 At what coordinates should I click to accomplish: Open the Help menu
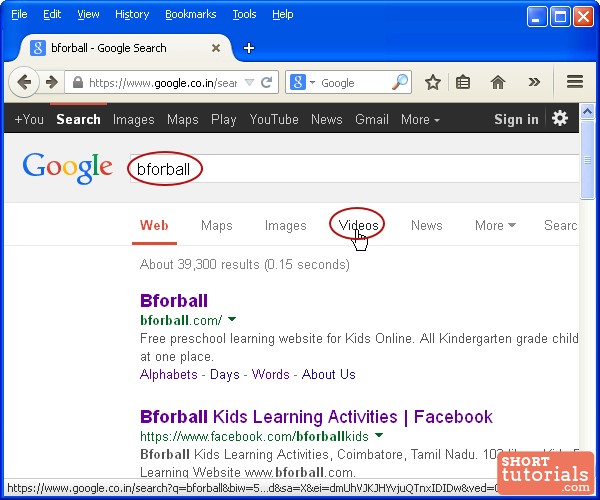pos(283,15)
